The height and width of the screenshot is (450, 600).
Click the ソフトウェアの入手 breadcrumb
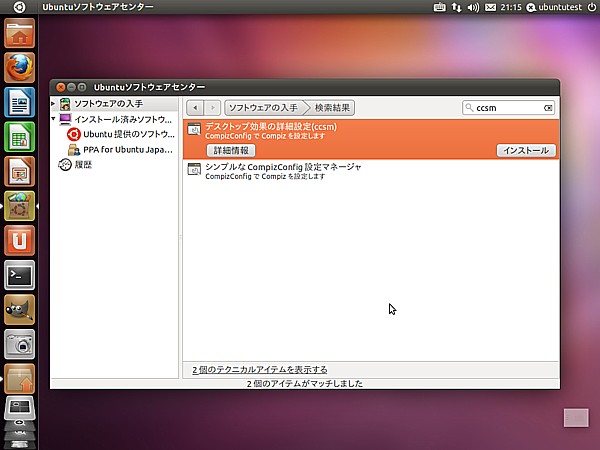coord(263,108)
